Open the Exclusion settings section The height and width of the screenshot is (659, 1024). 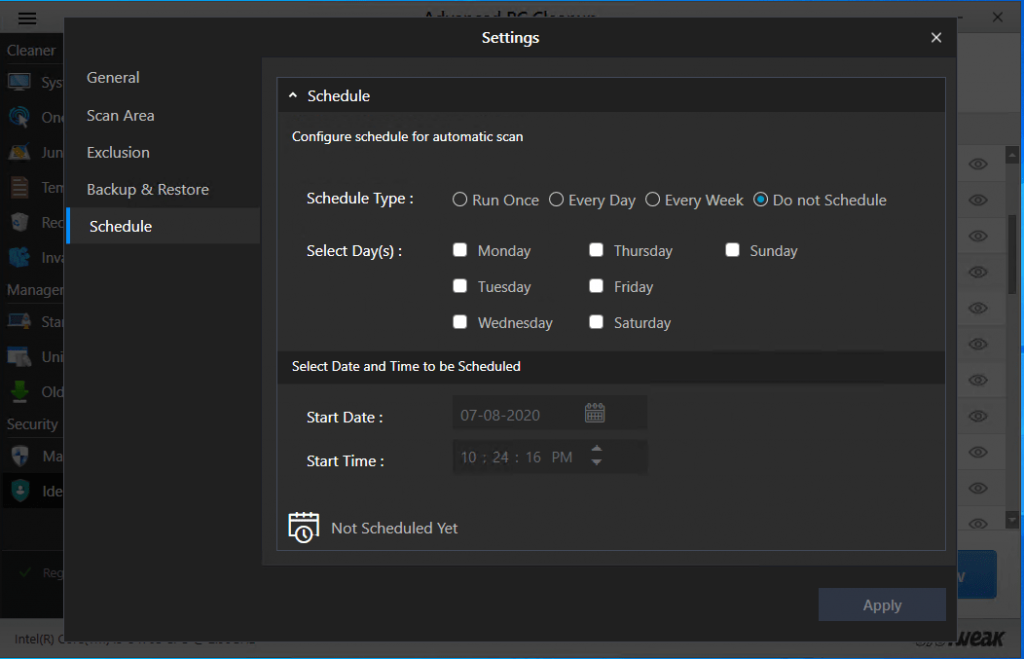click(x=118, y=152)
